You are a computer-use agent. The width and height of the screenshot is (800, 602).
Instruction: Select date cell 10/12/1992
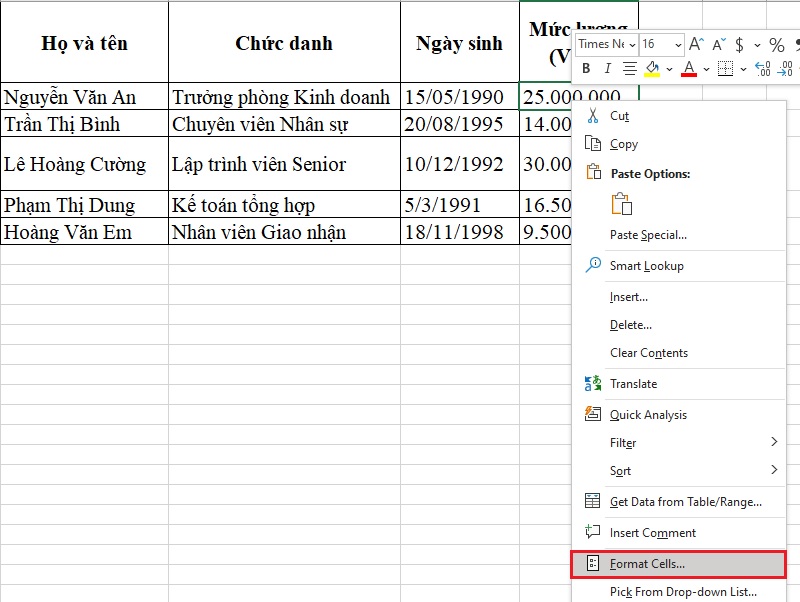[x=460, y=164]
